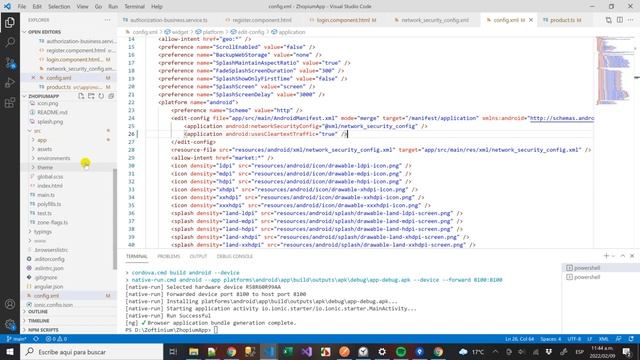The height and width of the screenshot is (360, 640).
Task: Open the File menu
Action: [22, 7]
